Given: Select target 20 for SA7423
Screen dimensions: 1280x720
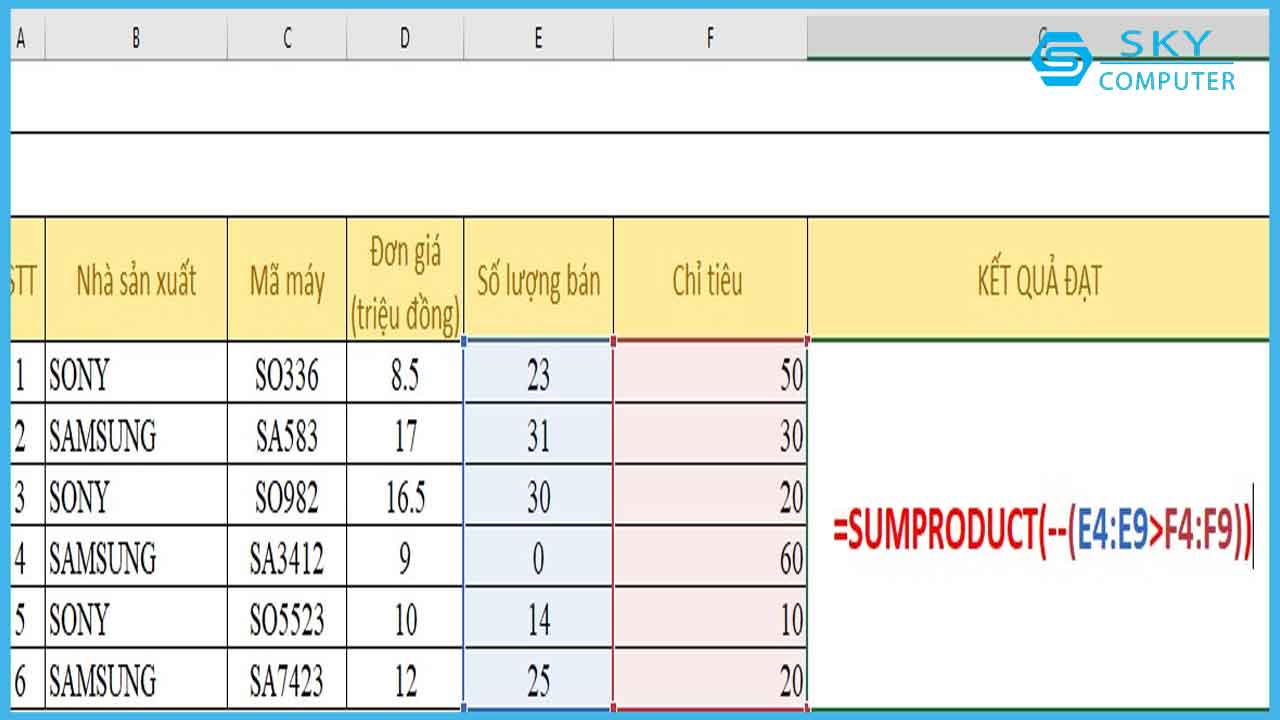Looking at the screenshot, I should coord(710,680).
